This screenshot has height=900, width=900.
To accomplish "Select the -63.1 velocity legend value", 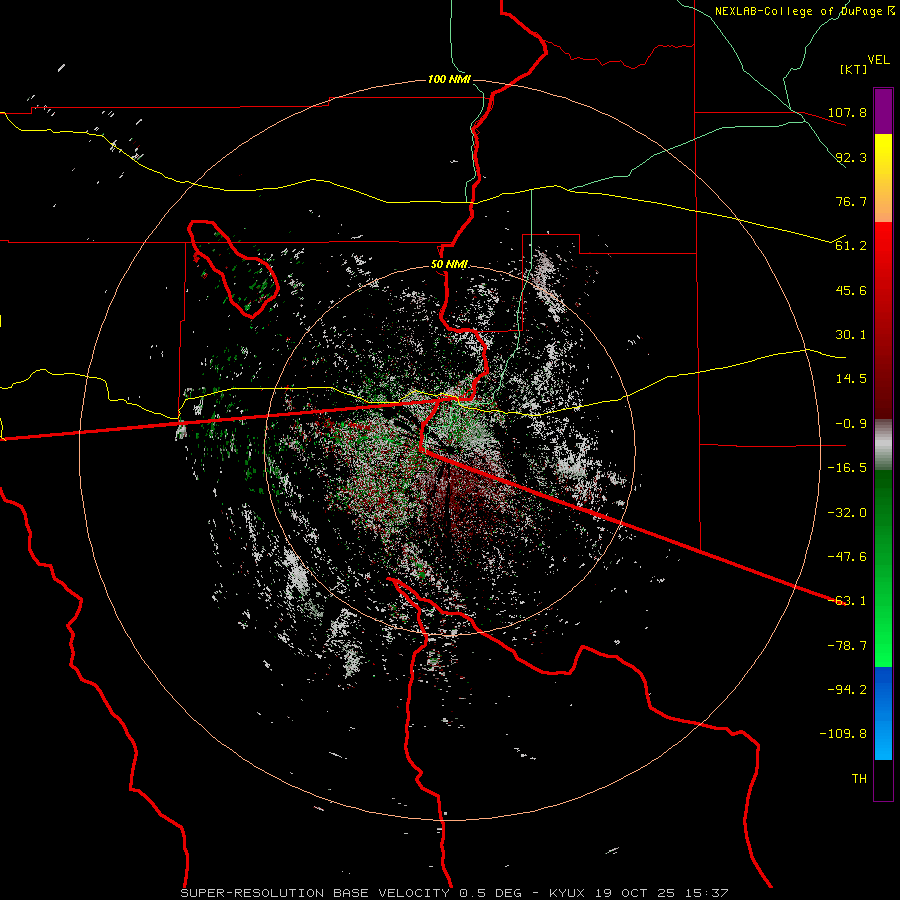I will 847,601.
